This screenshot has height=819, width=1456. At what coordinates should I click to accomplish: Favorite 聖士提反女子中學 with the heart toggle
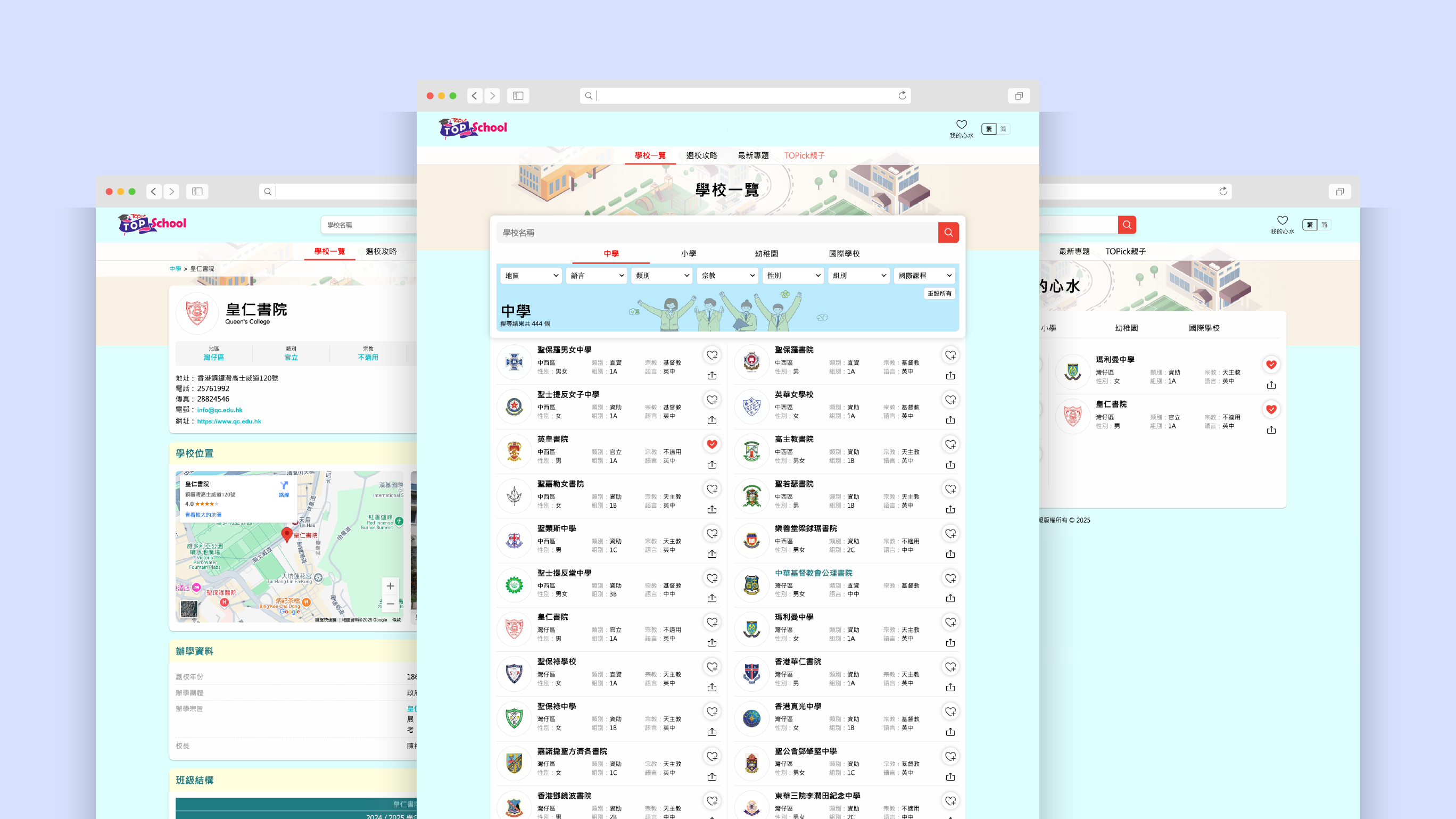coord(712,400)
